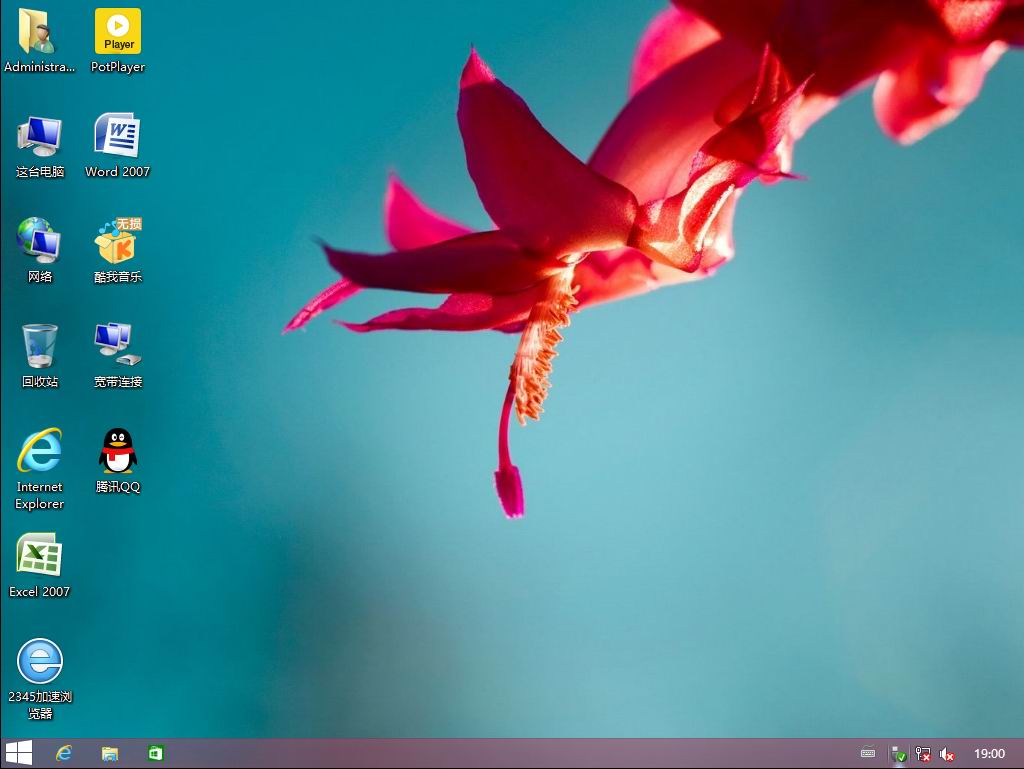Select the Internet Explorer desktop icon

tap(40, 469)
